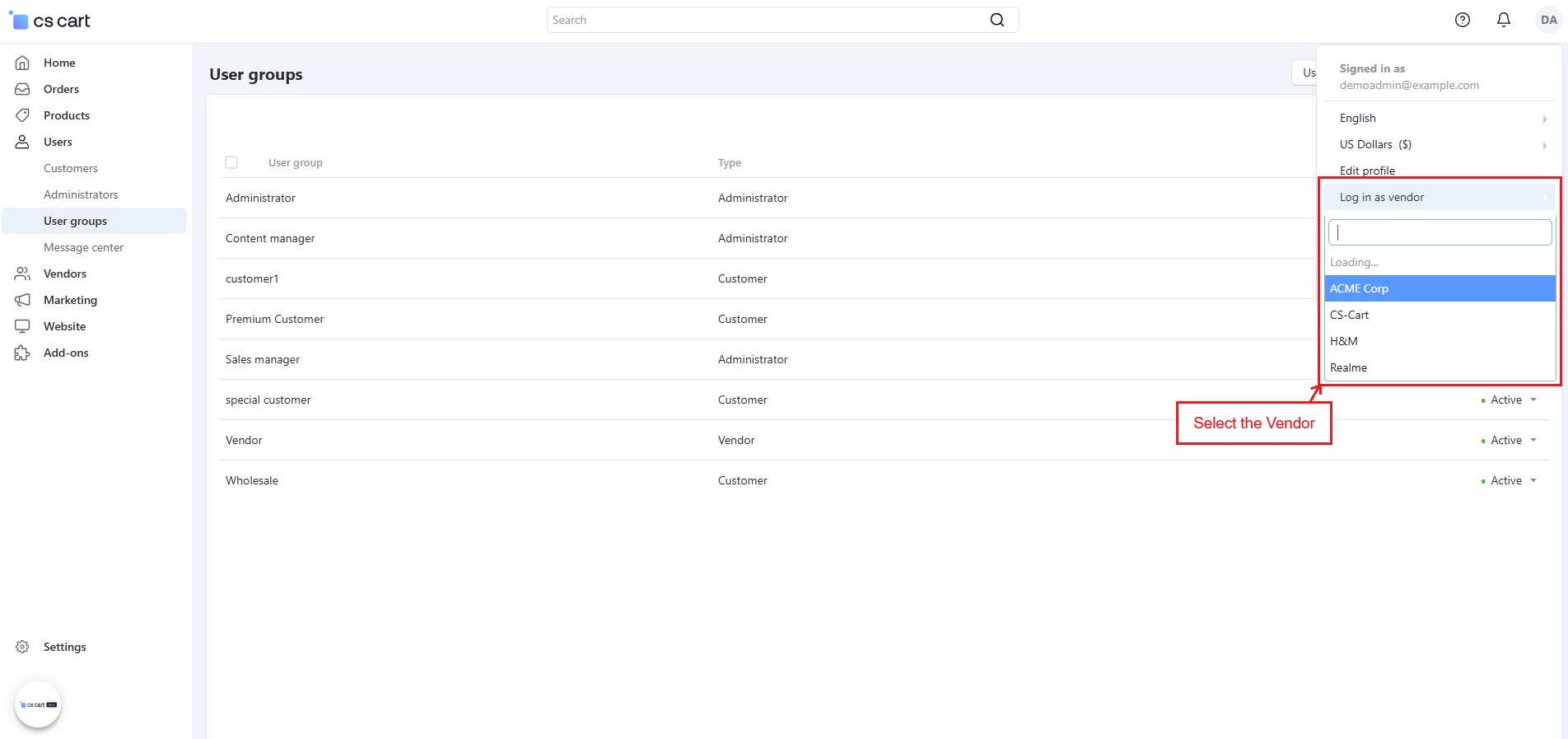Open the Premium Customer user group
Viewport: 1568px width, 739px height.
coord(274,319)
